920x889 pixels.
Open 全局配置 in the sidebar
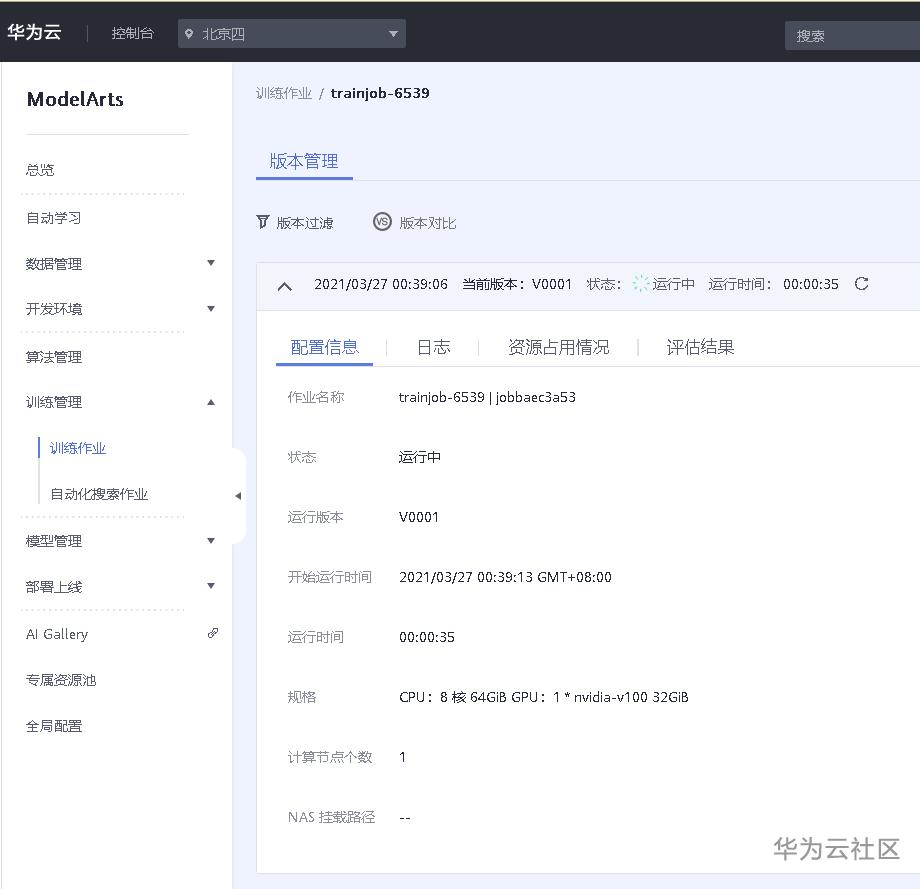[53, 726]
